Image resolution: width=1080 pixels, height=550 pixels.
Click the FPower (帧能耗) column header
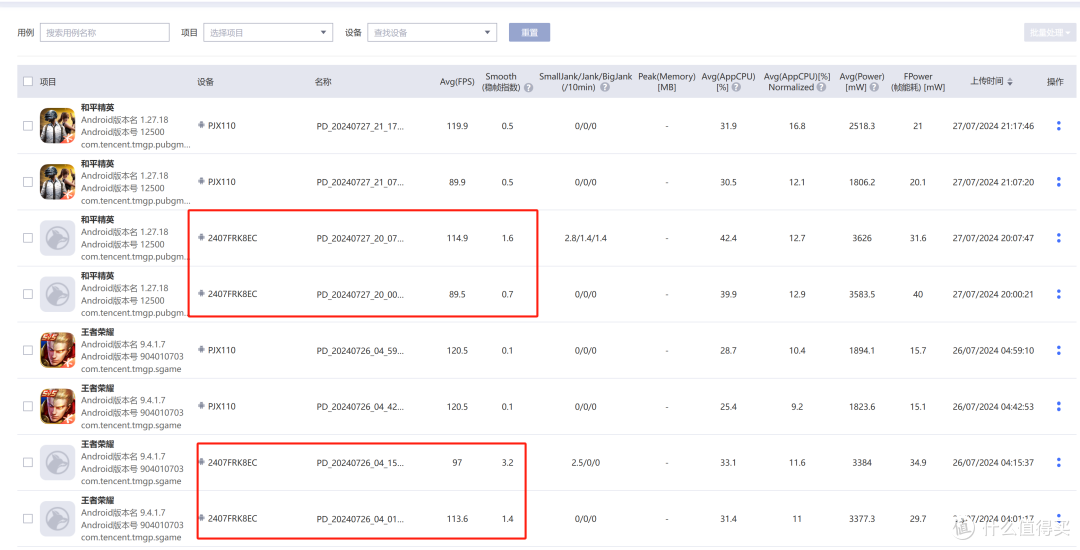(x=917, y=82)
